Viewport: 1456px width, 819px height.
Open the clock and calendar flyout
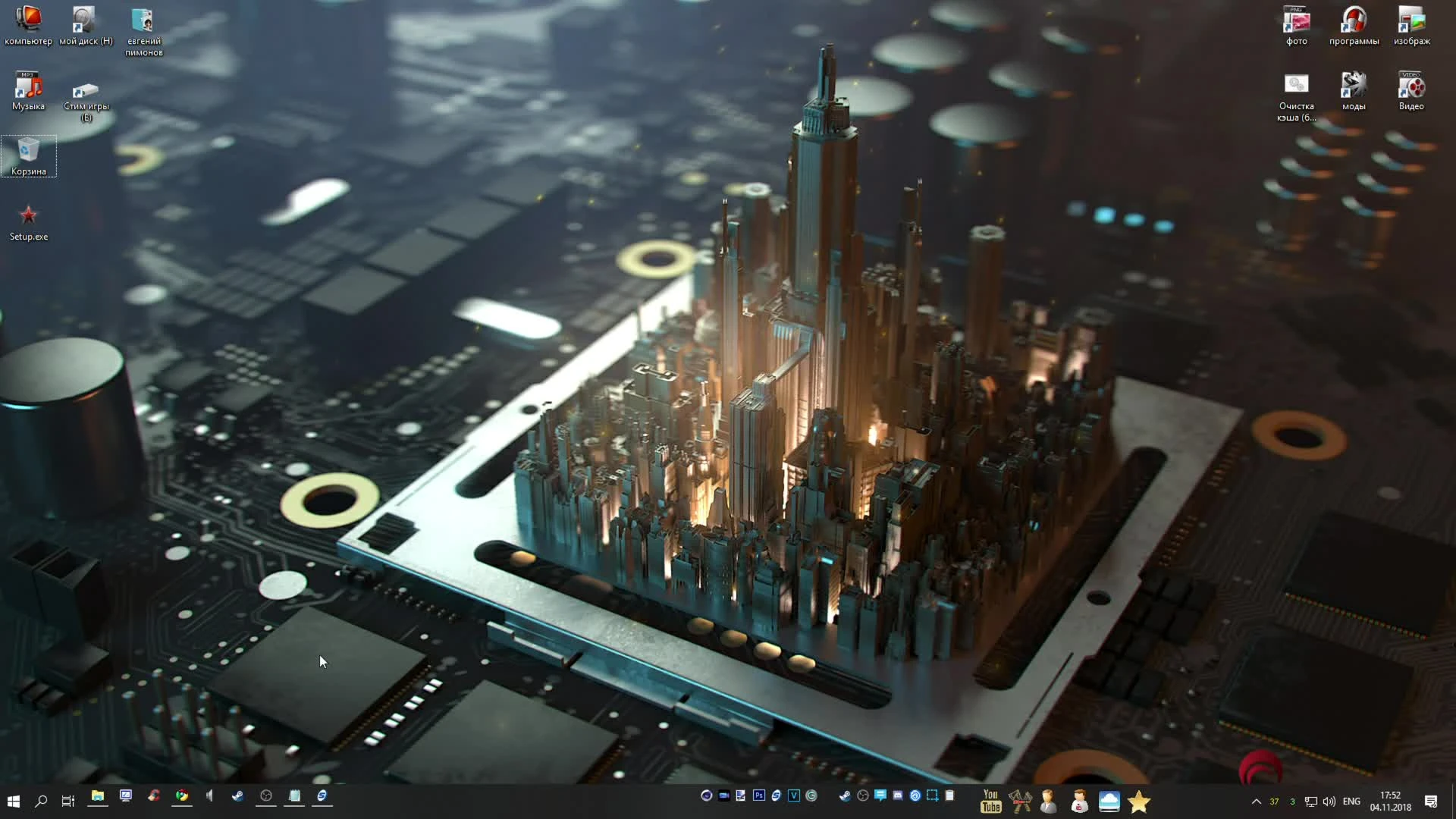[1390, 802]
